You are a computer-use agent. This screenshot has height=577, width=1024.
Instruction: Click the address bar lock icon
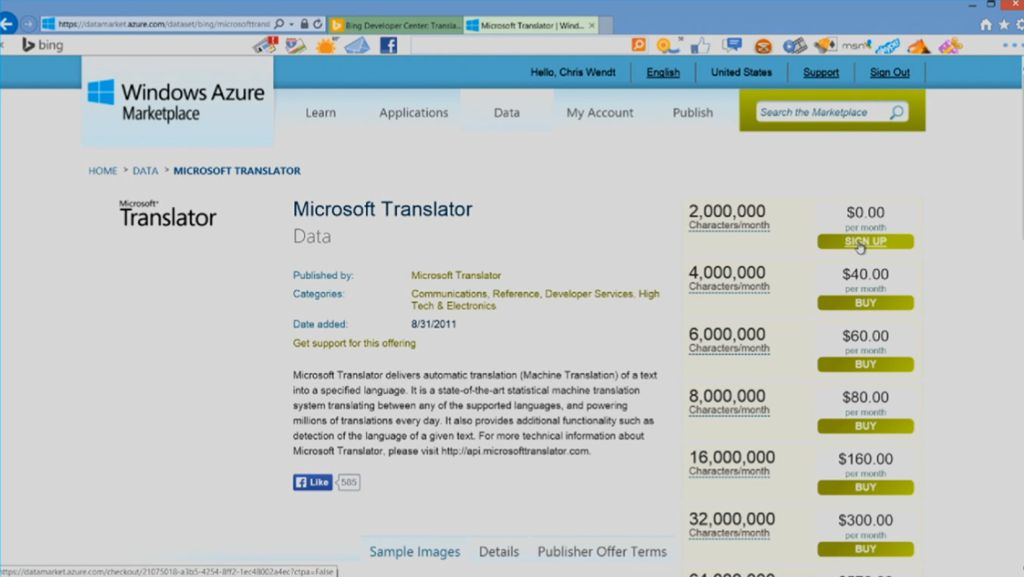[304, 24]
